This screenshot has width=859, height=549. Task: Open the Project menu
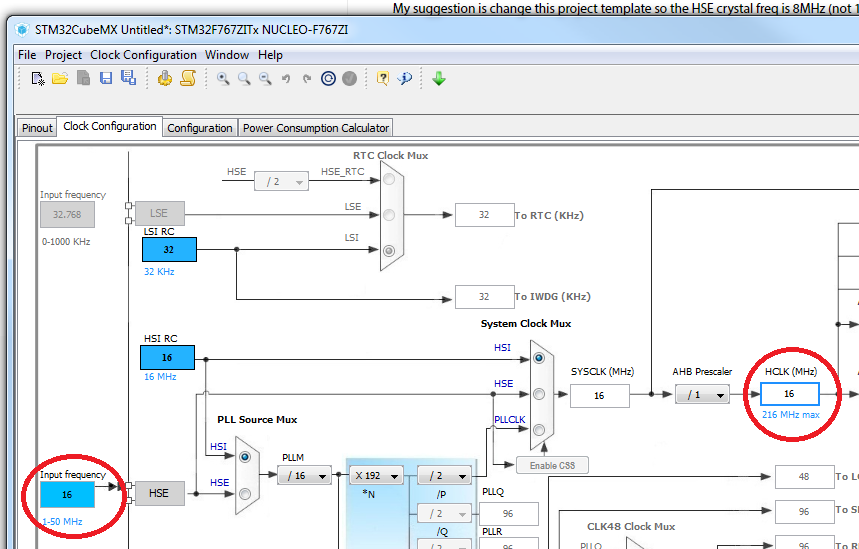pos(63,55)
